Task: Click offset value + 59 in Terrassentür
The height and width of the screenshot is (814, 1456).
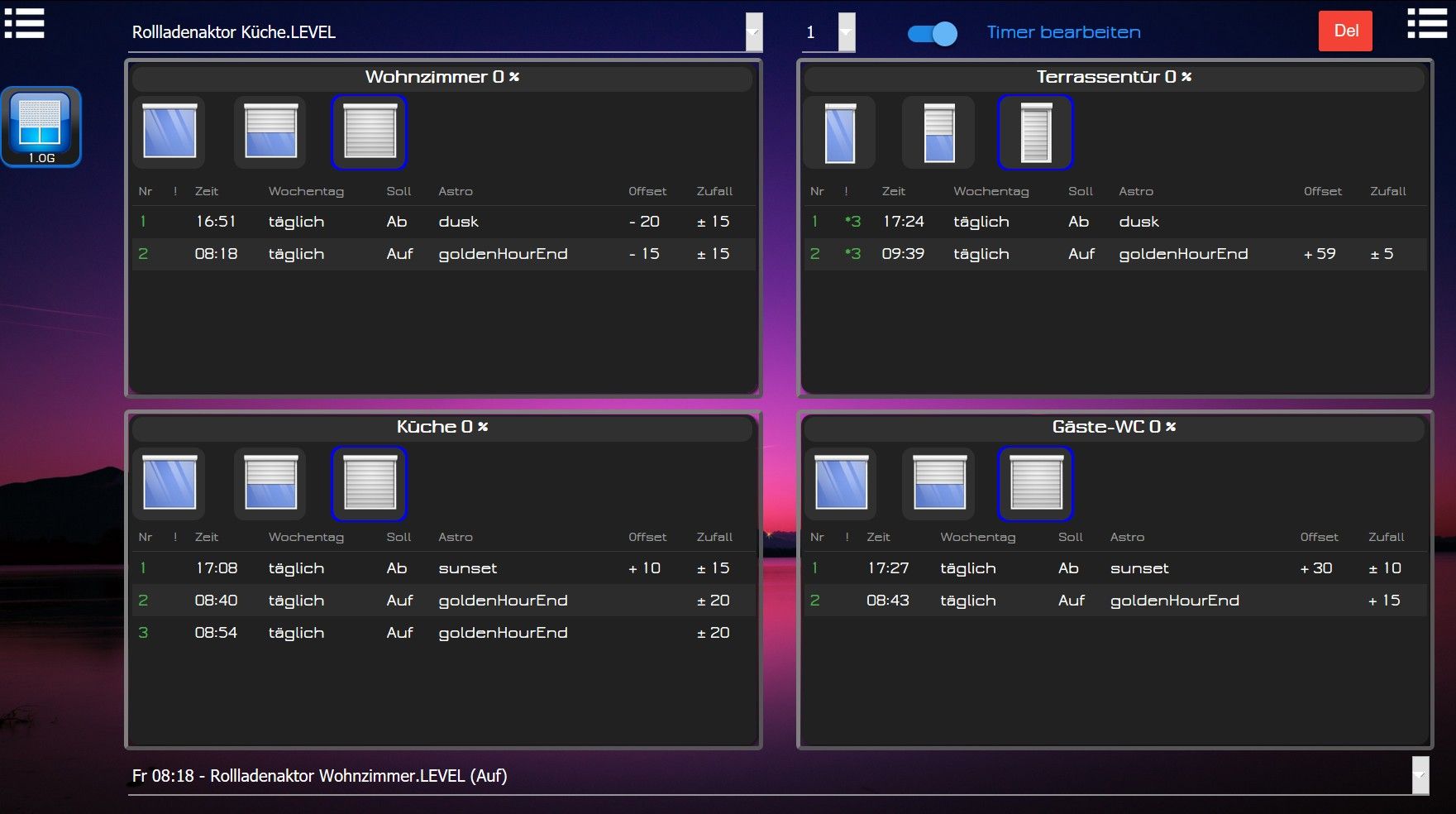Action: tap(1320, 254)
